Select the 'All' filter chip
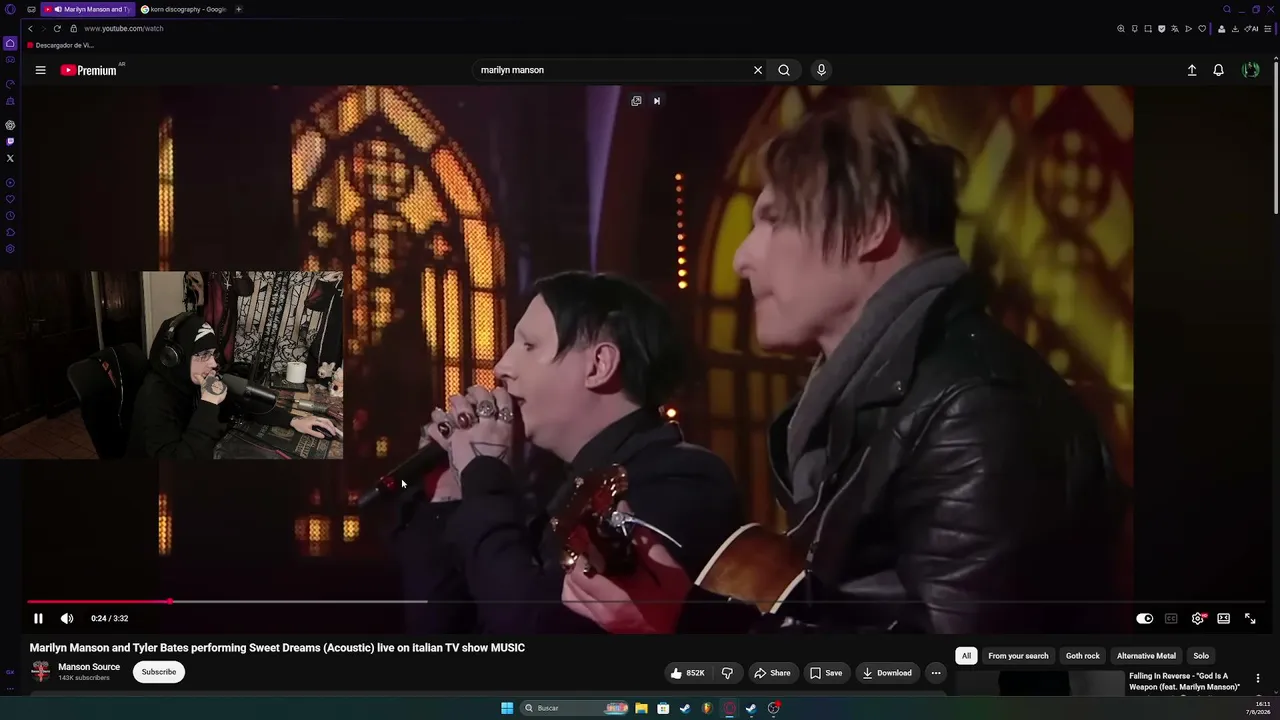 [x=966, y=656]
